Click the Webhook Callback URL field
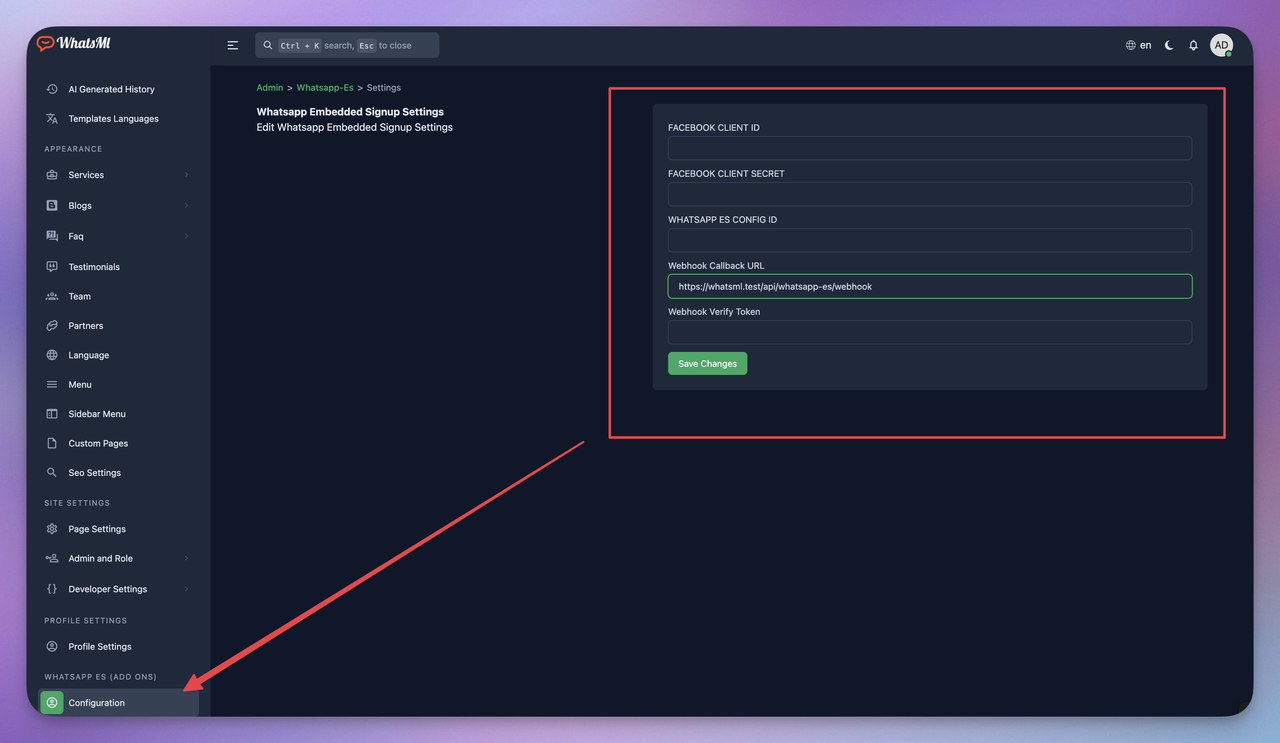 [x=930, y=286]
